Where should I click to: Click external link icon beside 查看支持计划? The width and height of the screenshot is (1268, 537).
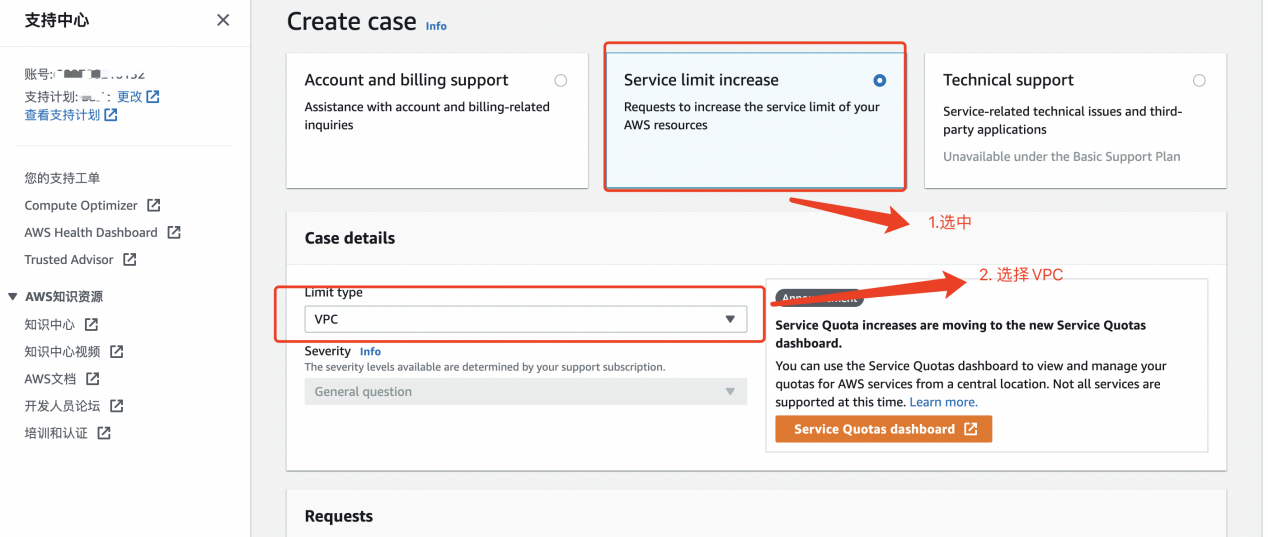[111, 115]
